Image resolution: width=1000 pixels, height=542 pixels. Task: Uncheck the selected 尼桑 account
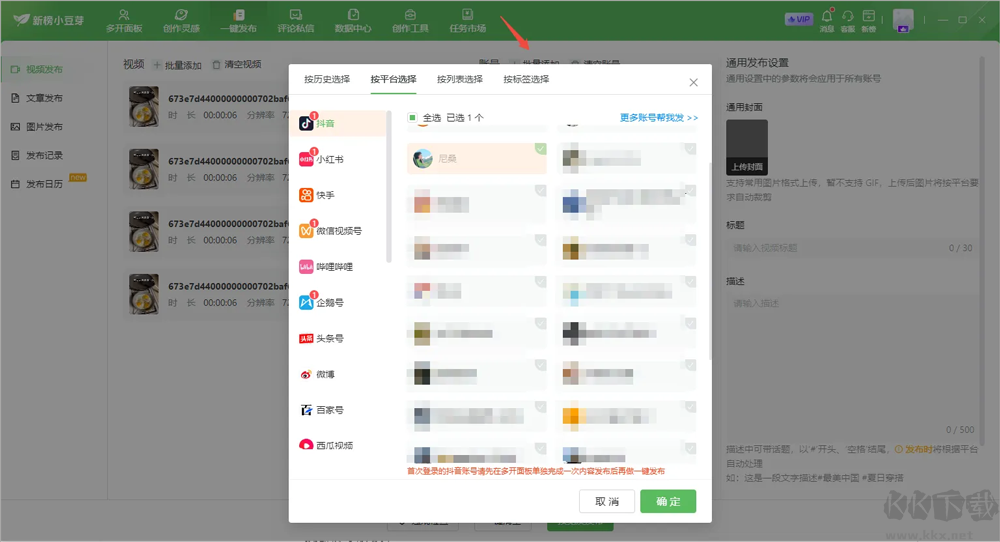tap(477, 158)
